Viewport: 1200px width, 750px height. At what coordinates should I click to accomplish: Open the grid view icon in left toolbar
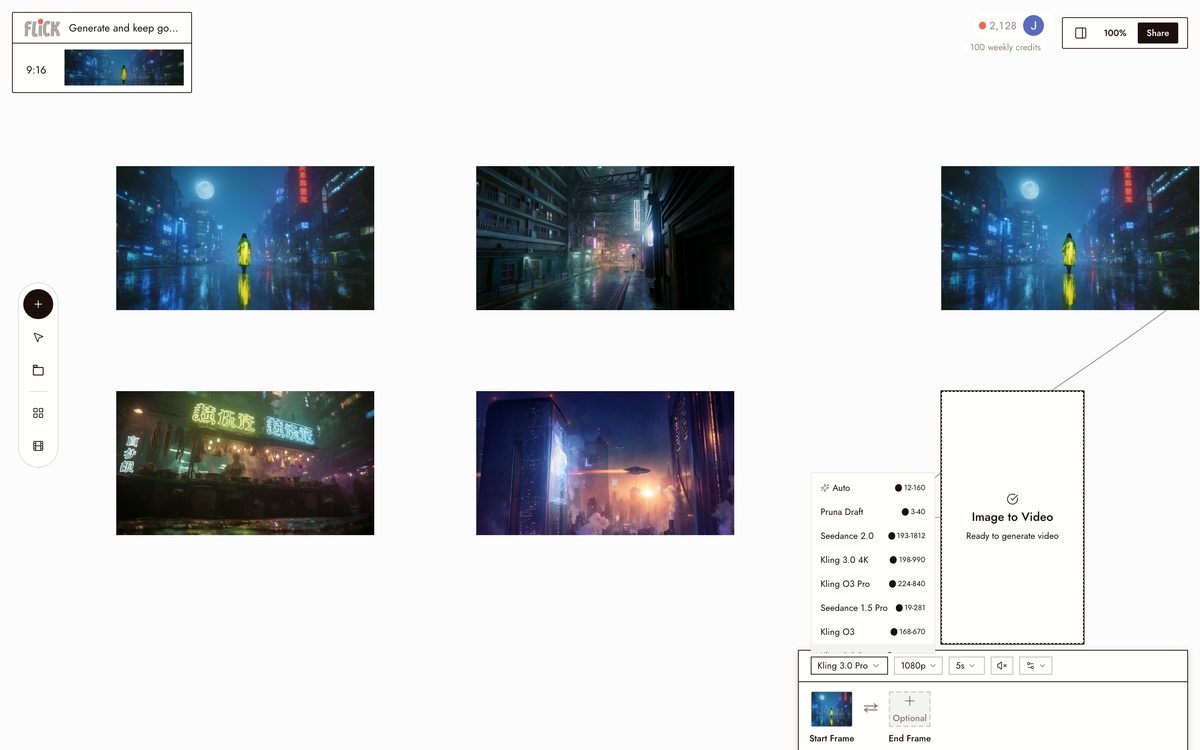click(x=38, y=413)
